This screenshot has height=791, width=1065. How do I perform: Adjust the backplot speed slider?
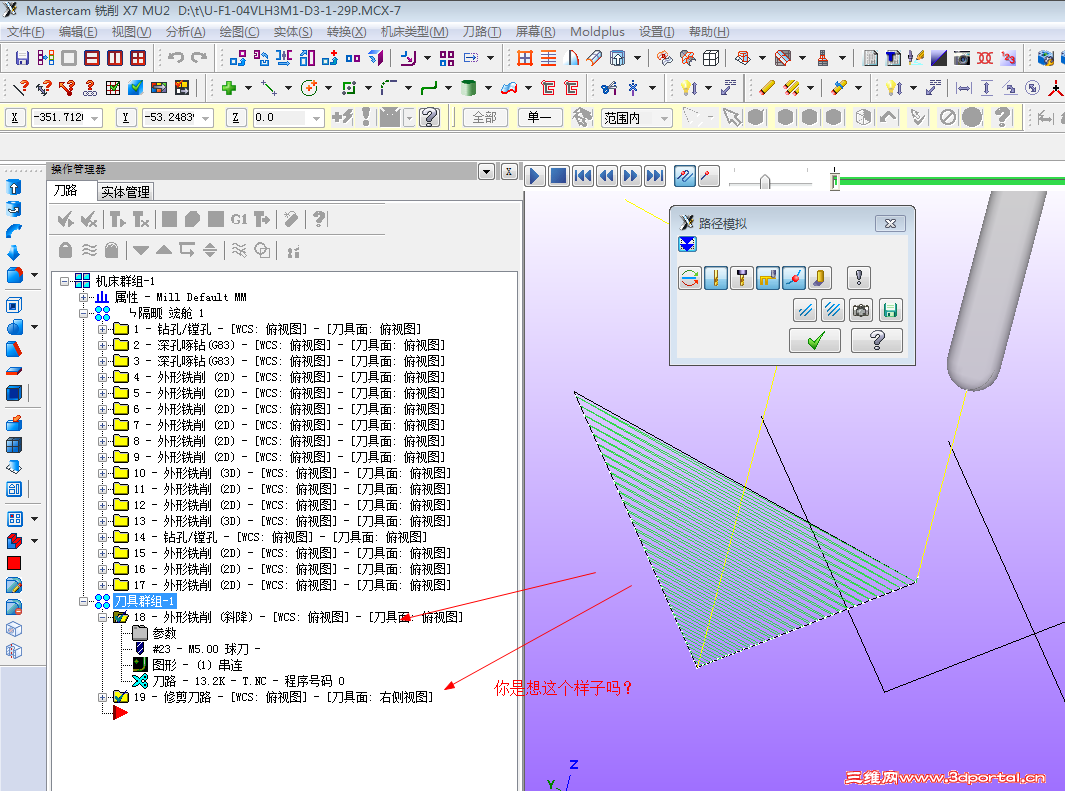click(x=765, y=181)
